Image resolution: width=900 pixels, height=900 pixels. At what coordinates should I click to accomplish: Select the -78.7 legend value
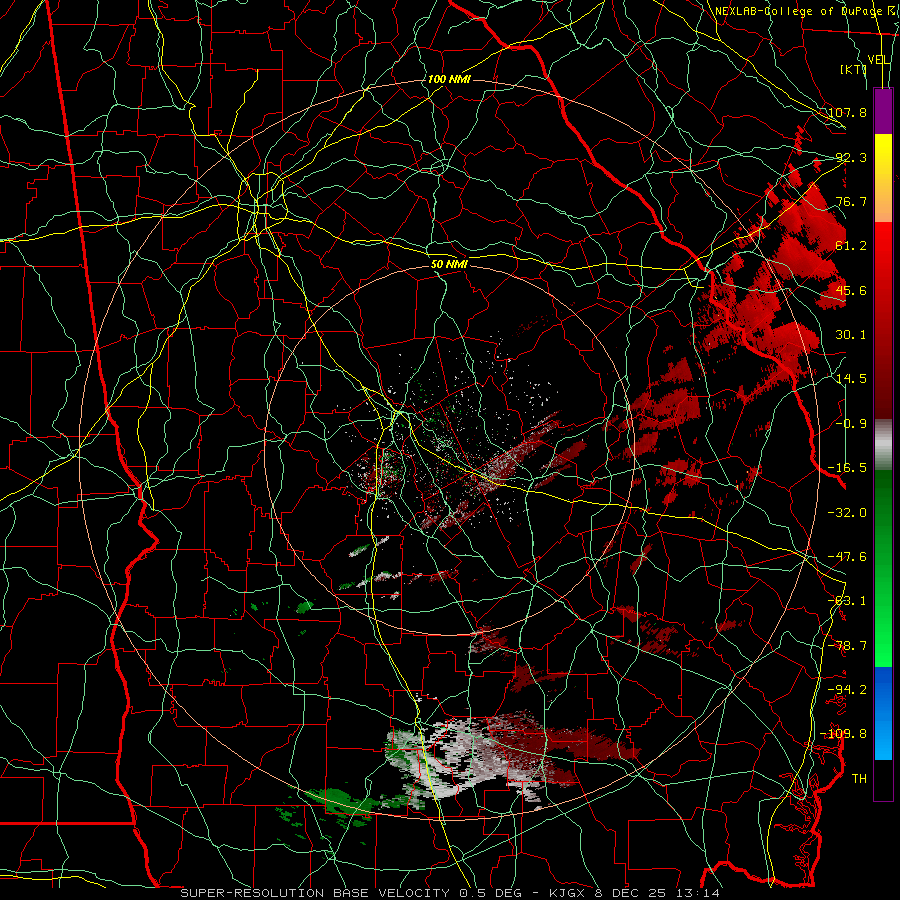click(847, 645)
